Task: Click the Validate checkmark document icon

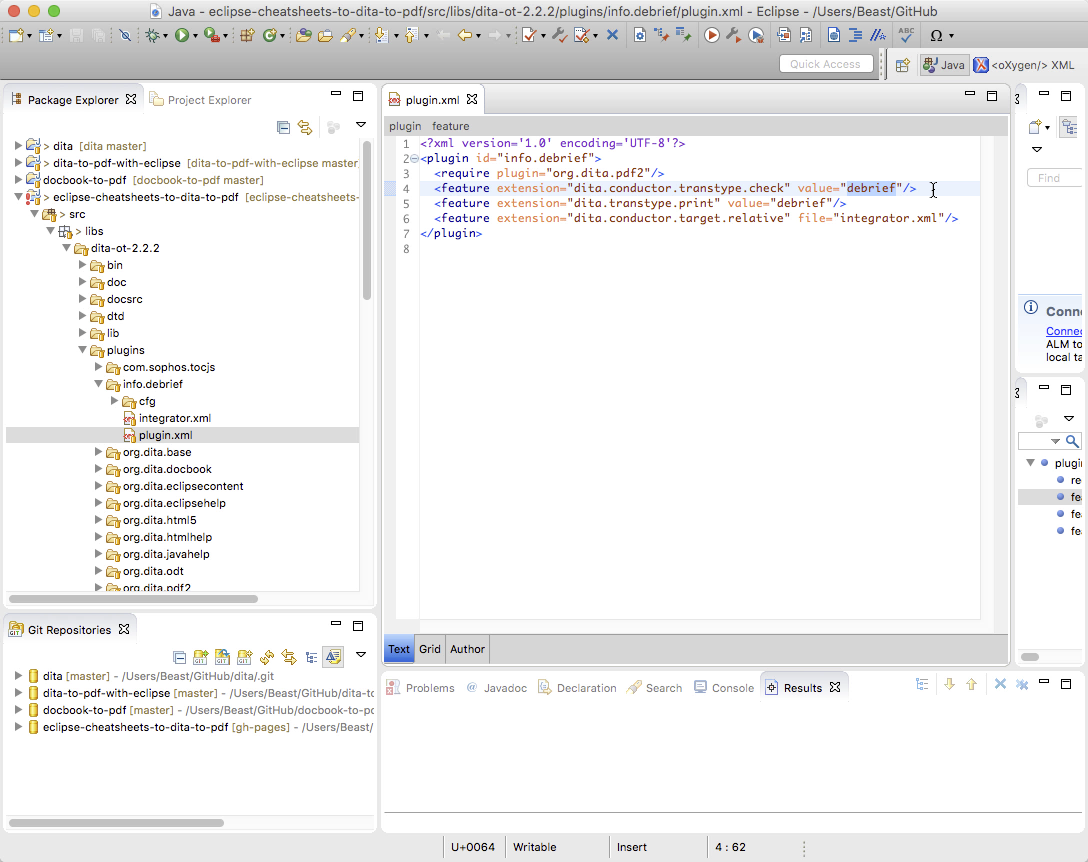Action: pyautogui.click(x=529, y=35)
